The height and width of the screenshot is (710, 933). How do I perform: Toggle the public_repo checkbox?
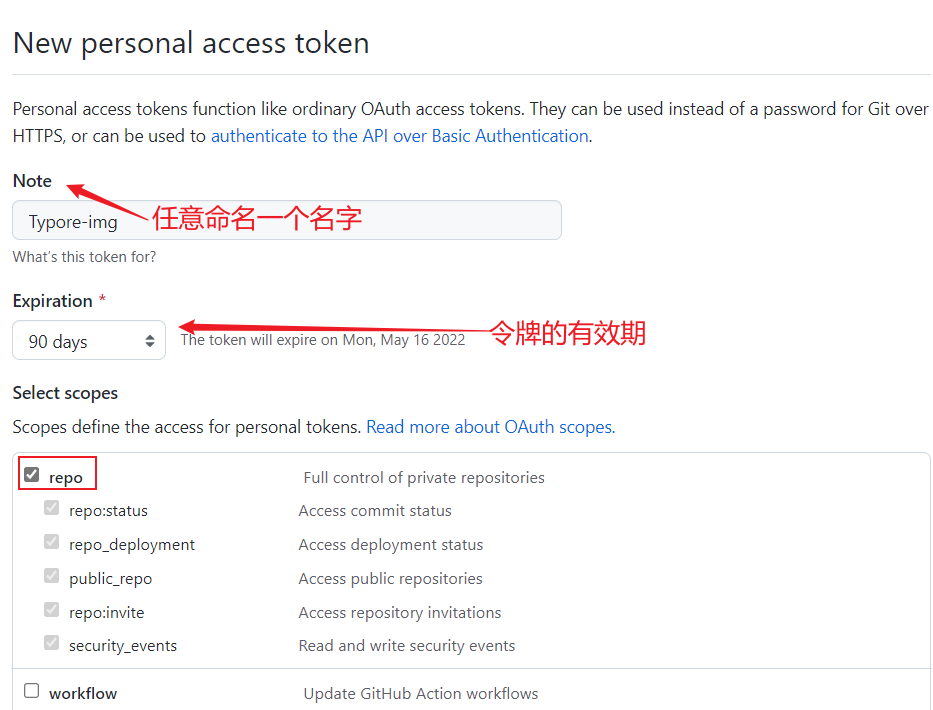tap(52, 576)
